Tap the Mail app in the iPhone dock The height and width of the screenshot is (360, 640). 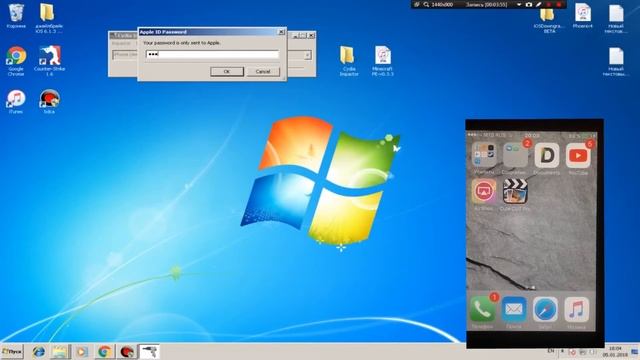pos(514,309)
